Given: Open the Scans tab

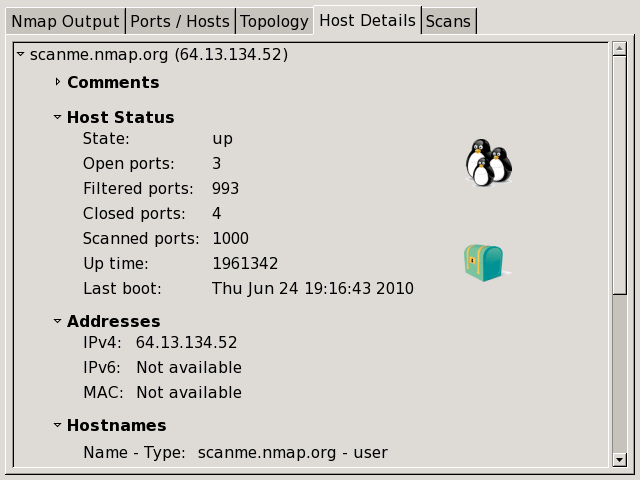Looking at the screenshot, I should click(447, 21).
